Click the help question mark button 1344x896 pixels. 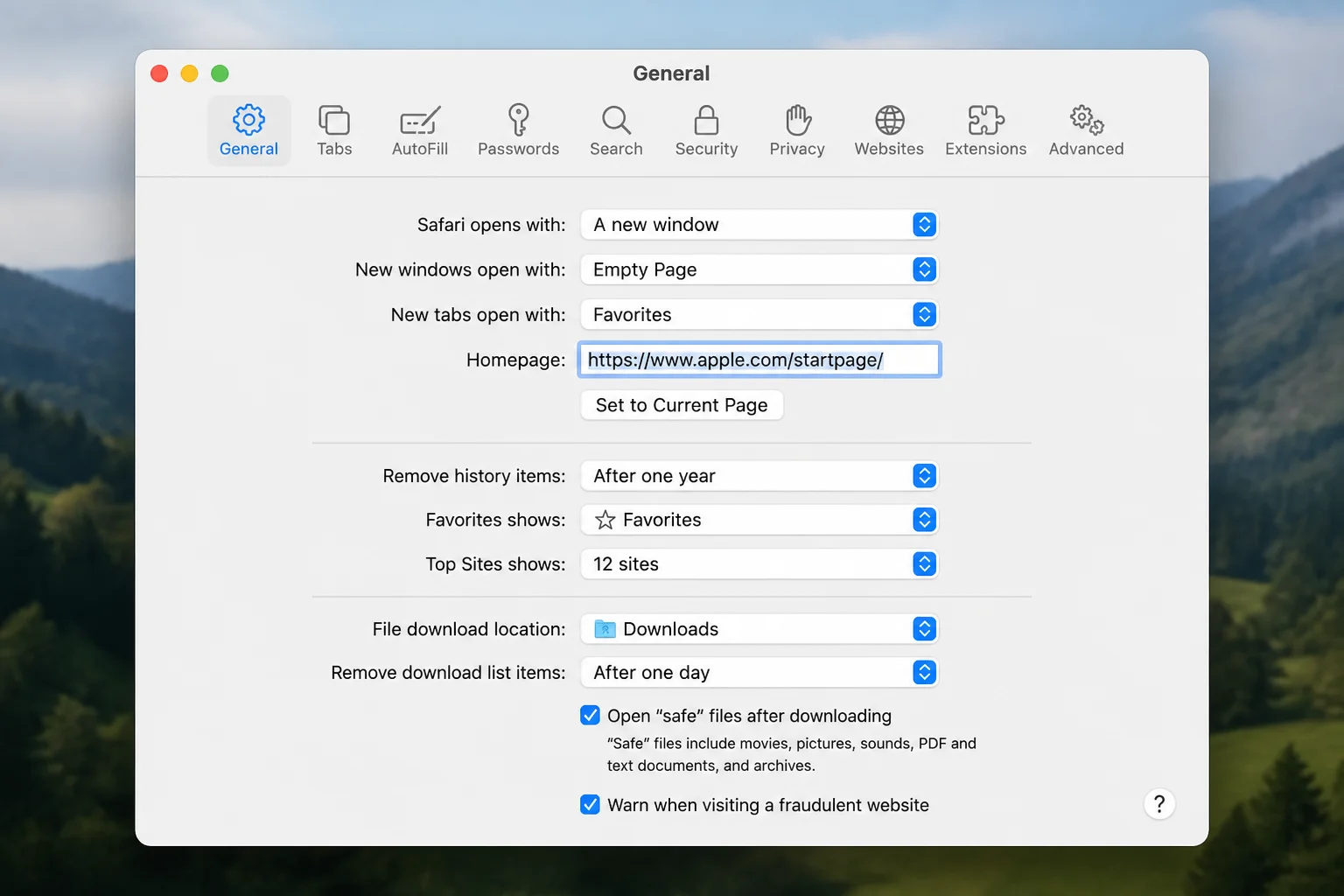[1159, 804]
